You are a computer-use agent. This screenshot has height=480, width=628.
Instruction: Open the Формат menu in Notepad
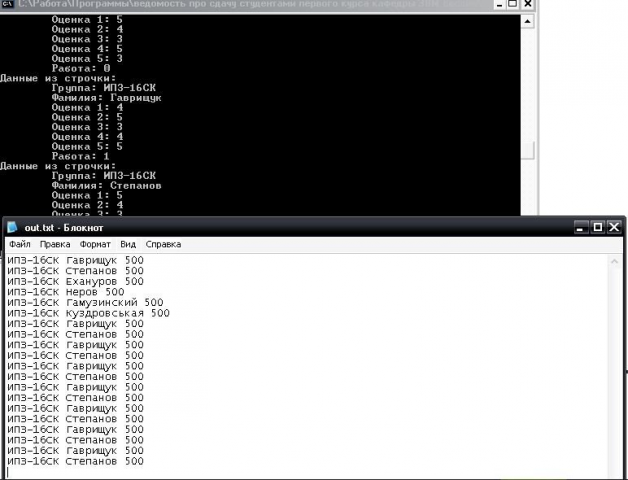95,244
